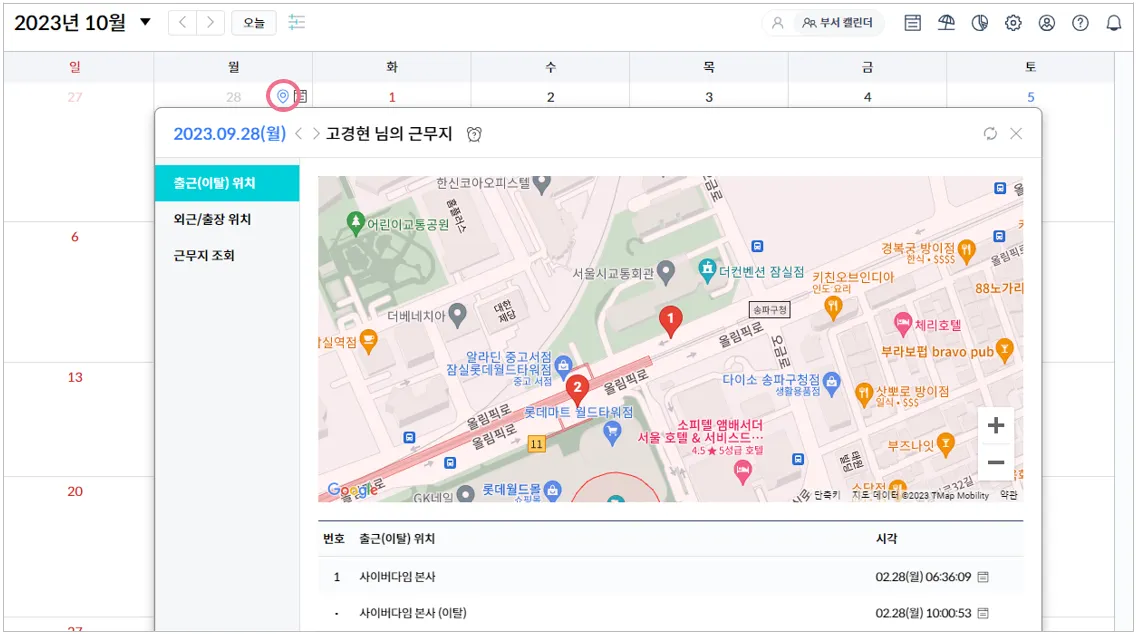This screenshot has height=634, width=1139.
Task: Select row 1 사이버다임 본사
Action: coord(670,577)
